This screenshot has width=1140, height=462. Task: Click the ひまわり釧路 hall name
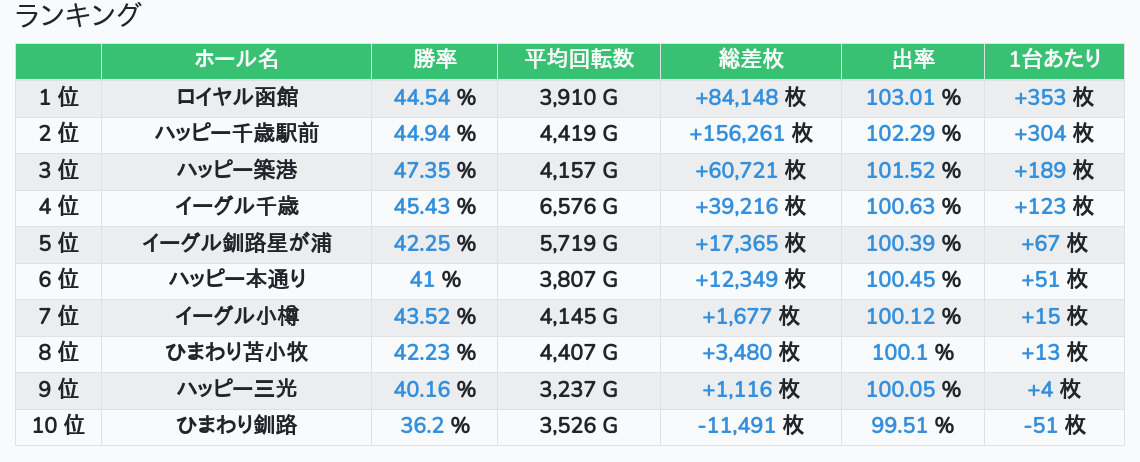tap(236, 426)
